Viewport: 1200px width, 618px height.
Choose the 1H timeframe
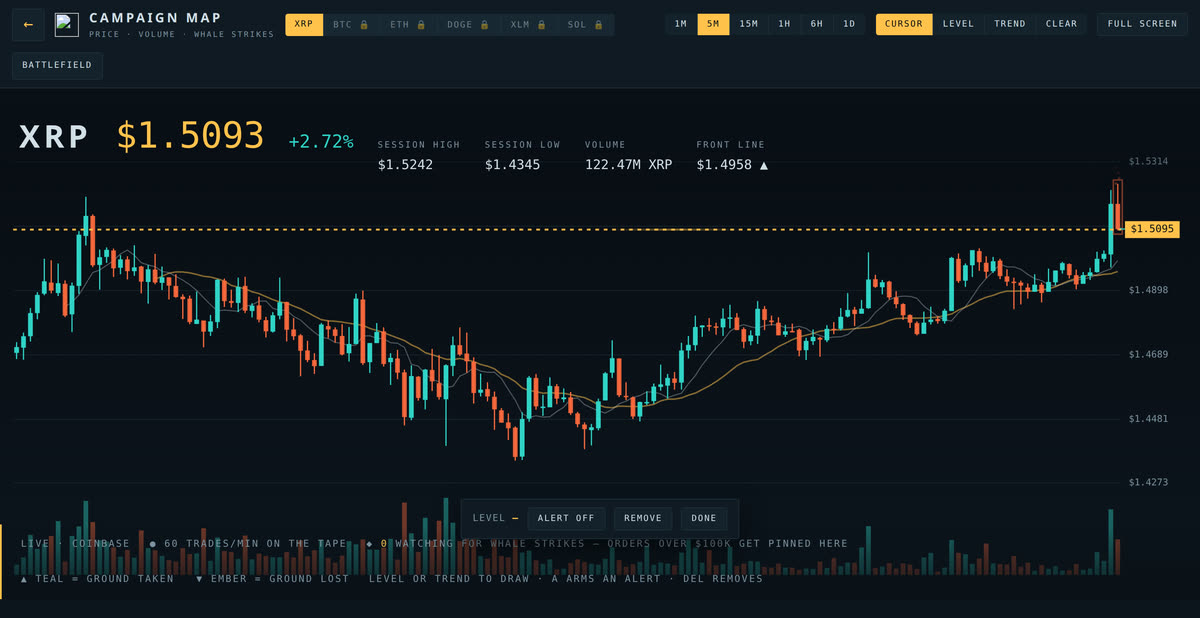[x=784, y=24]
